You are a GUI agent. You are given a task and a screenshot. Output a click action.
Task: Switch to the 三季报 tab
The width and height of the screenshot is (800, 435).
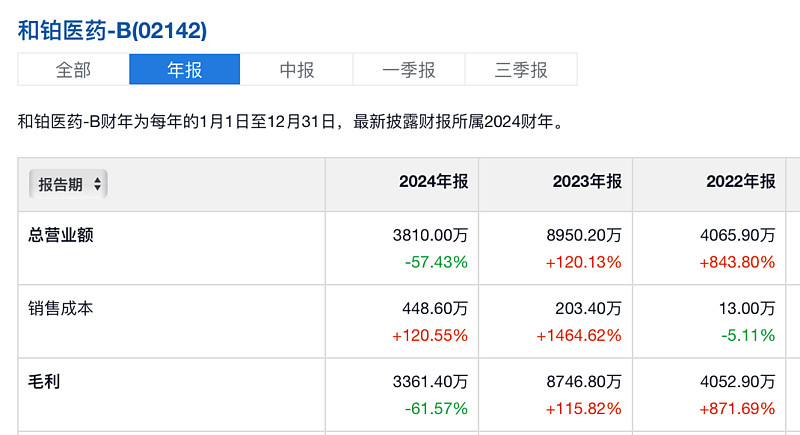(x=521, y=70)
